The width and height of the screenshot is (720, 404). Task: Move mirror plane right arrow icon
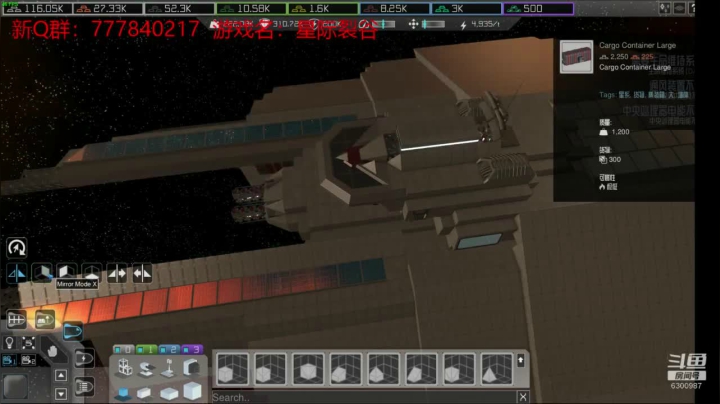[x=117, y=274]
